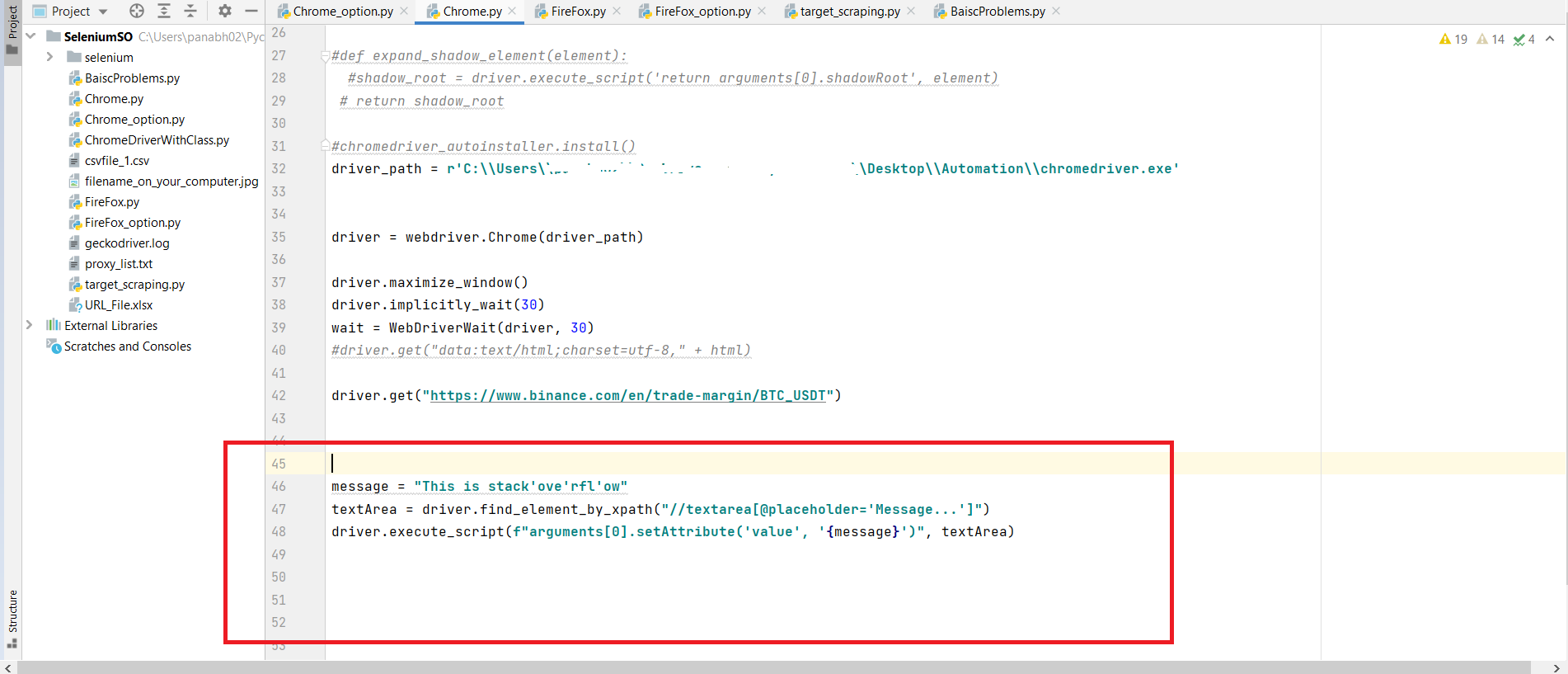Select BaiscProblems.py in project tree
The image size is (1568, 674).
[132, 78]
